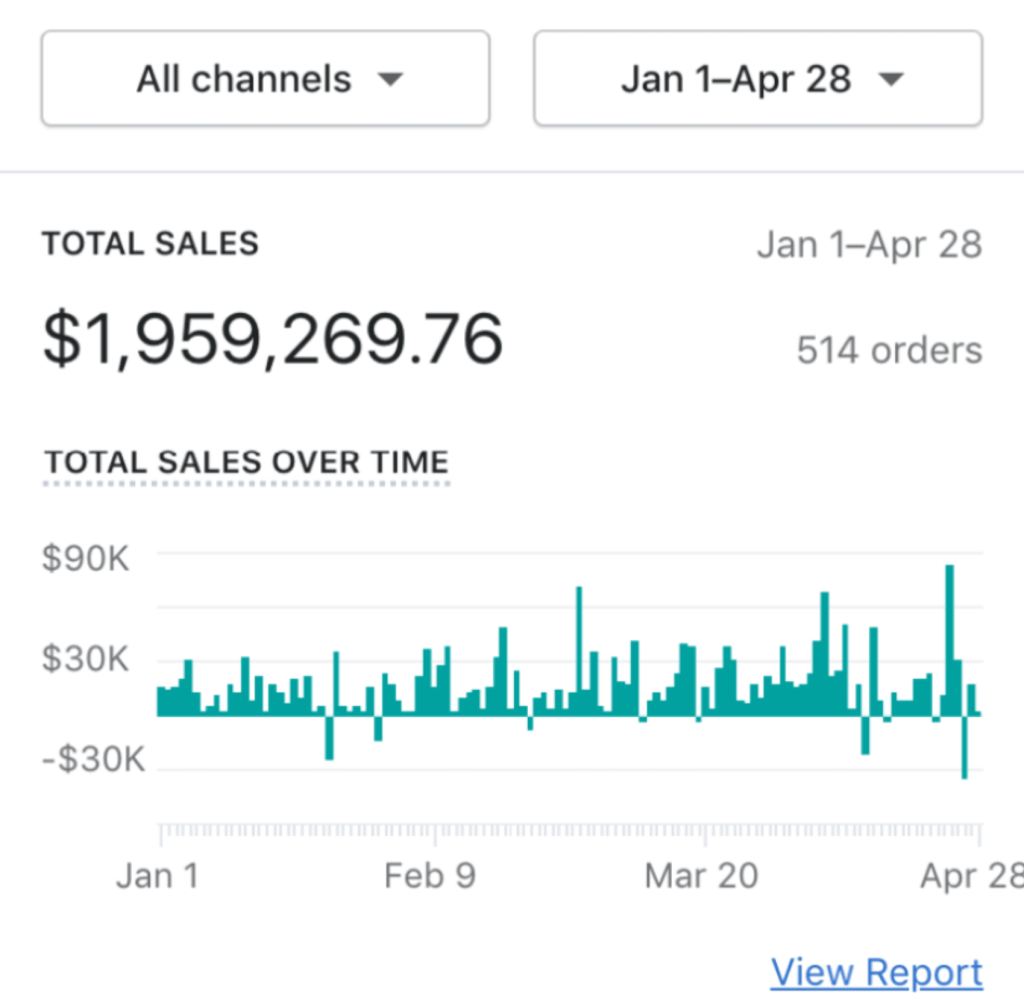Screen dimensions: 1024x1005
Task: Select the negative bar in mid-April
Action: pos(865,734)
